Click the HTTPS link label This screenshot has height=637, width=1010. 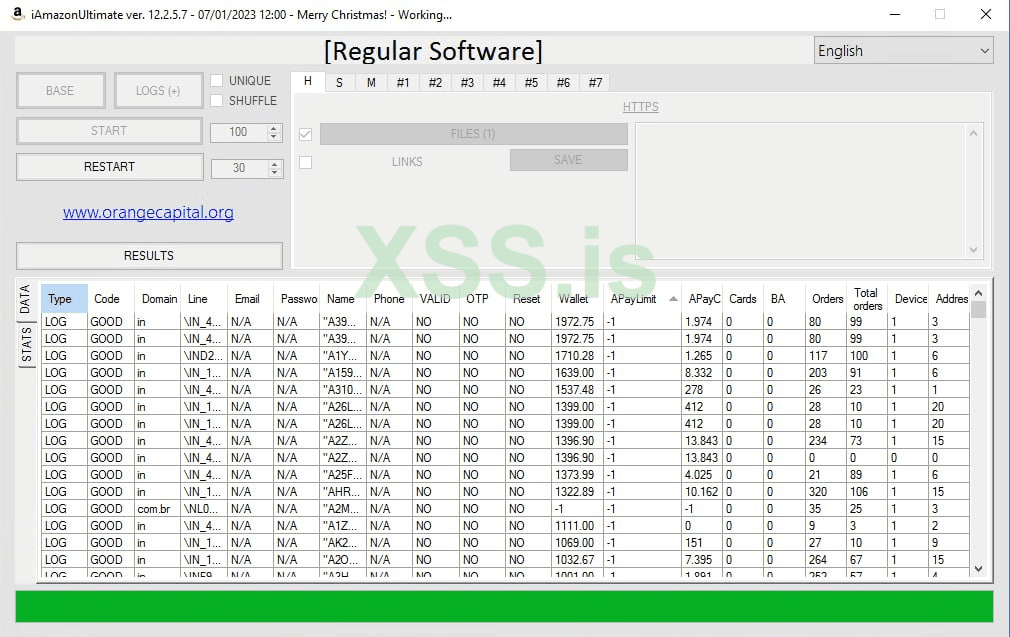[640, 107]
